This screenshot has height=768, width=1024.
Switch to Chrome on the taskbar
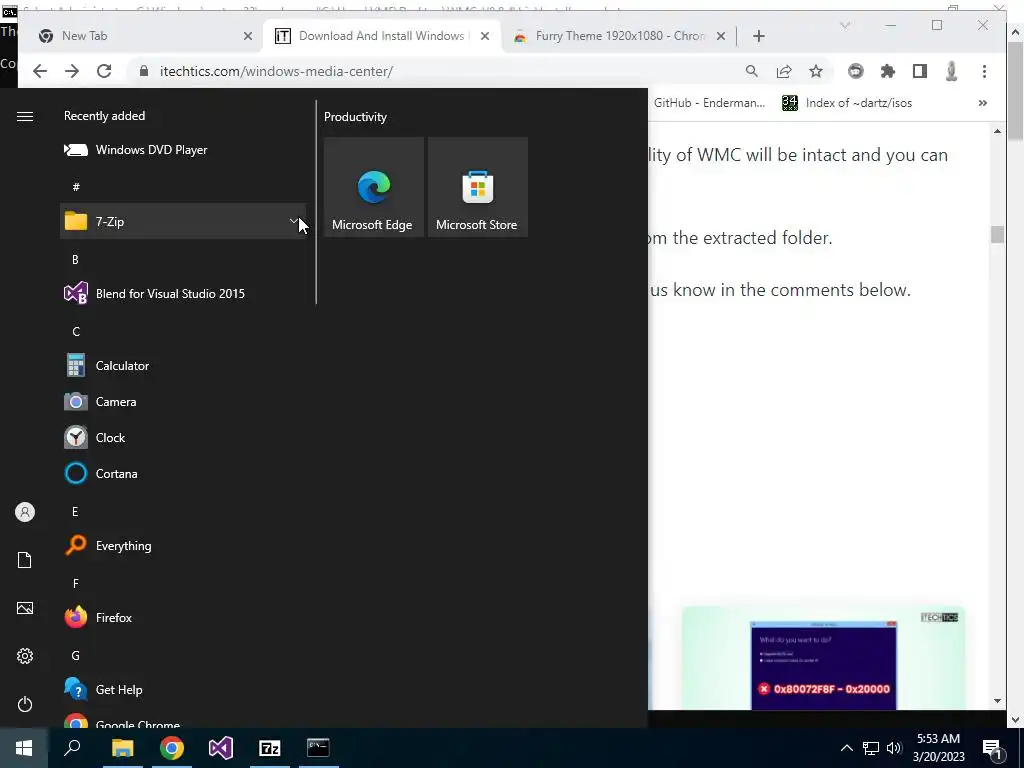point(172,748)
